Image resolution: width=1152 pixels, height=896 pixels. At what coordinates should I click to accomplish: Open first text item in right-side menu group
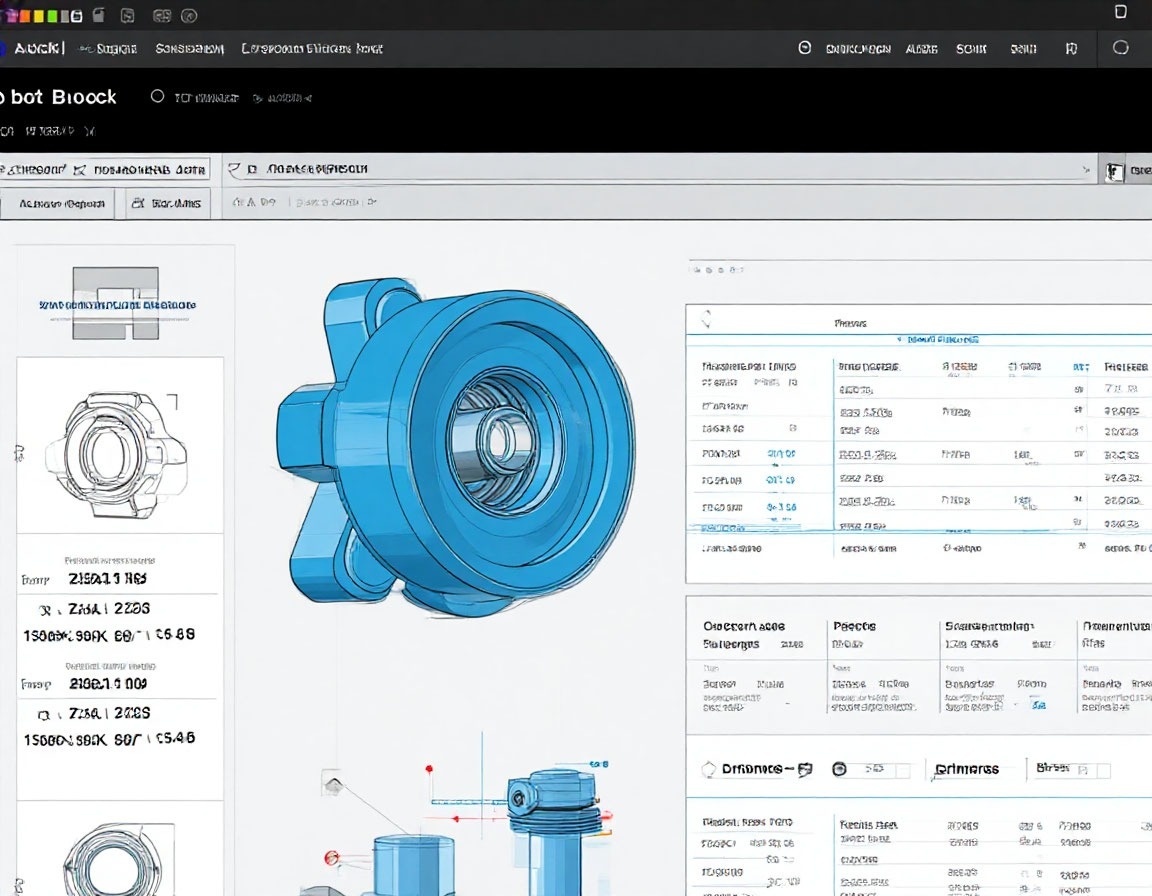[858, 48]
